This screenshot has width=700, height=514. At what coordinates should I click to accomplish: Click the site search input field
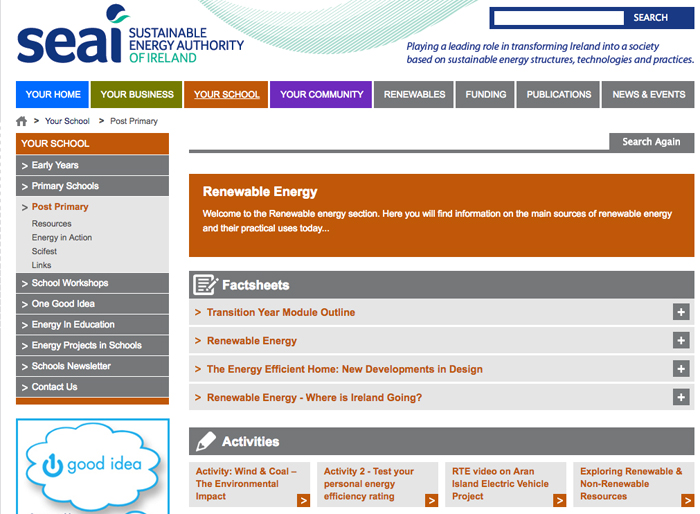(x=558, y=18)
